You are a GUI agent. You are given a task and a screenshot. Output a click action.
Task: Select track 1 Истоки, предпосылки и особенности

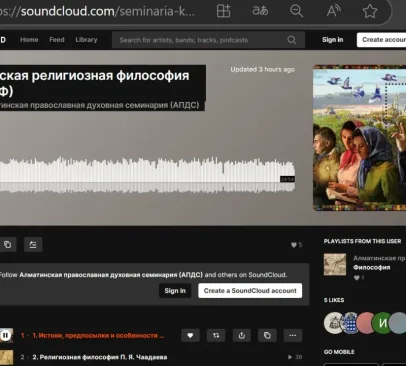tap(98, 335)
